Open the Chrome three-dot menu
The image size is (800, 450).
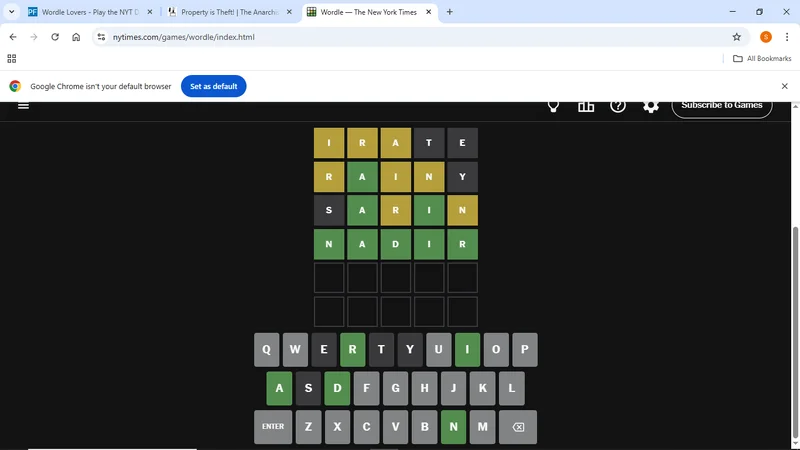787,37
